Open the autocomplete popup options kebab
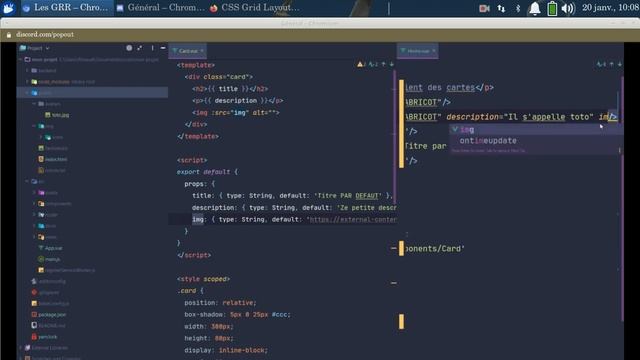Viewport: 640px width, 360px height. tap(619, 150)
